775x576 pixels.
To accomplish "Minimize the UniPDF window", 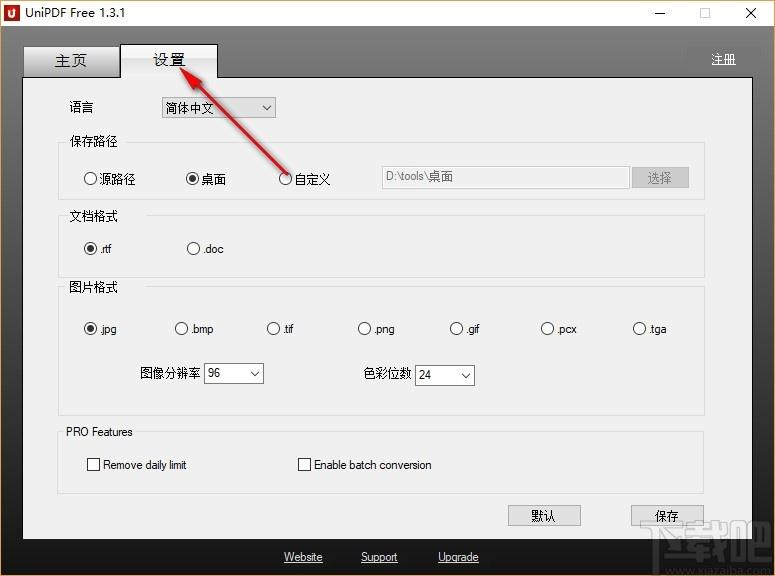I will coord(660,13).
